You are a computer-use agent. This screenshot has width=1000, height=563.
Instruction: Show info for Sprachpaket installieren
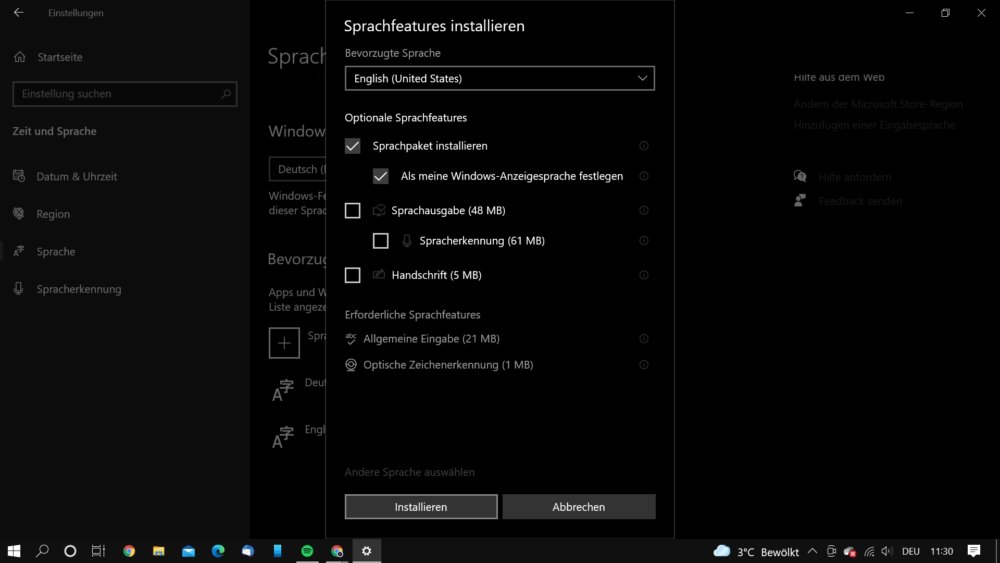point(644,146)
